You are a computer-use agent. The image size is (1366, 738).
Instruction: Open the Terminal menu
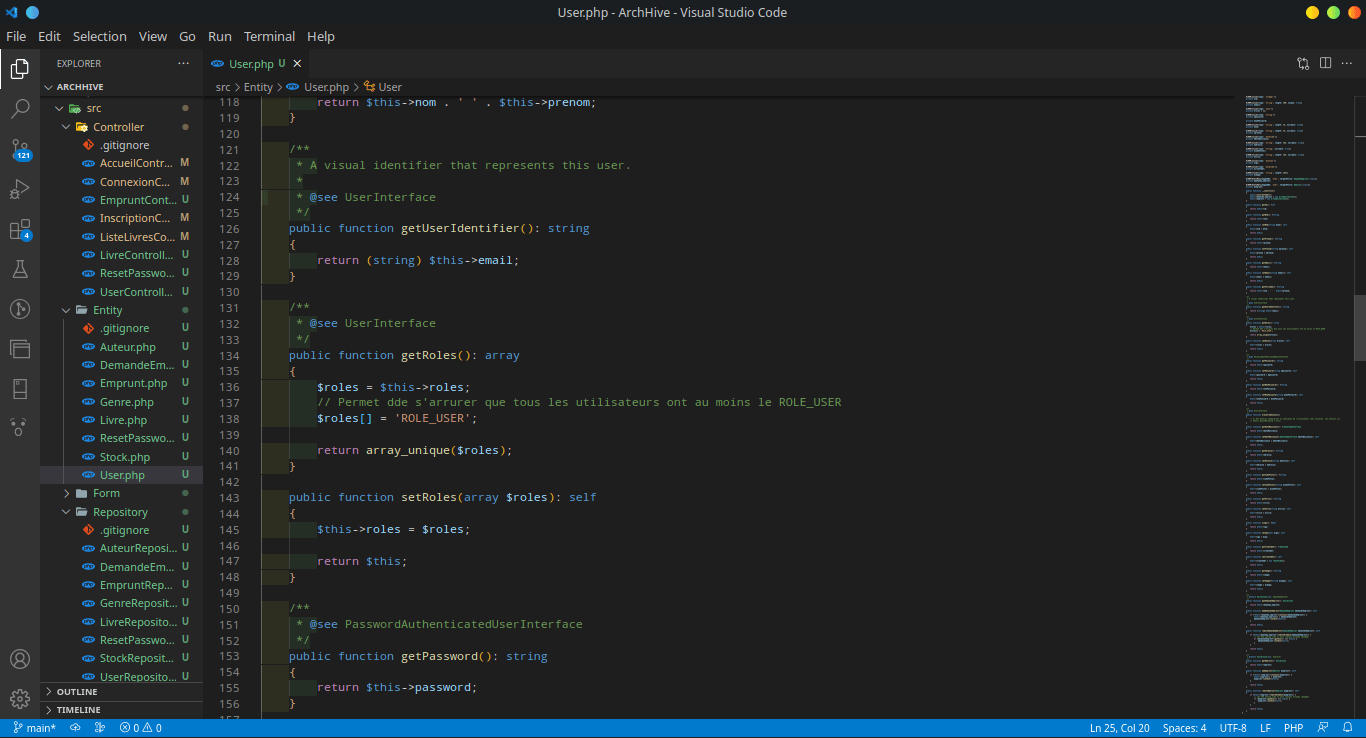pyautogui.click(x=269, y=36)
